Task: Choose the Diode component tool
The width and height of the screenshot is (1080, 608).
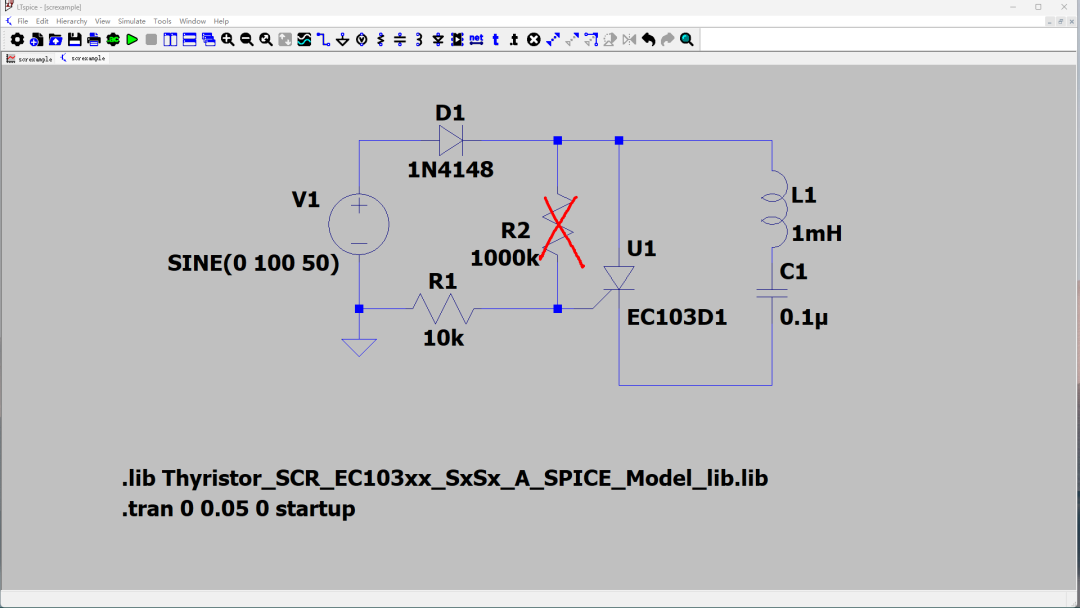Action: pos(438,40)
